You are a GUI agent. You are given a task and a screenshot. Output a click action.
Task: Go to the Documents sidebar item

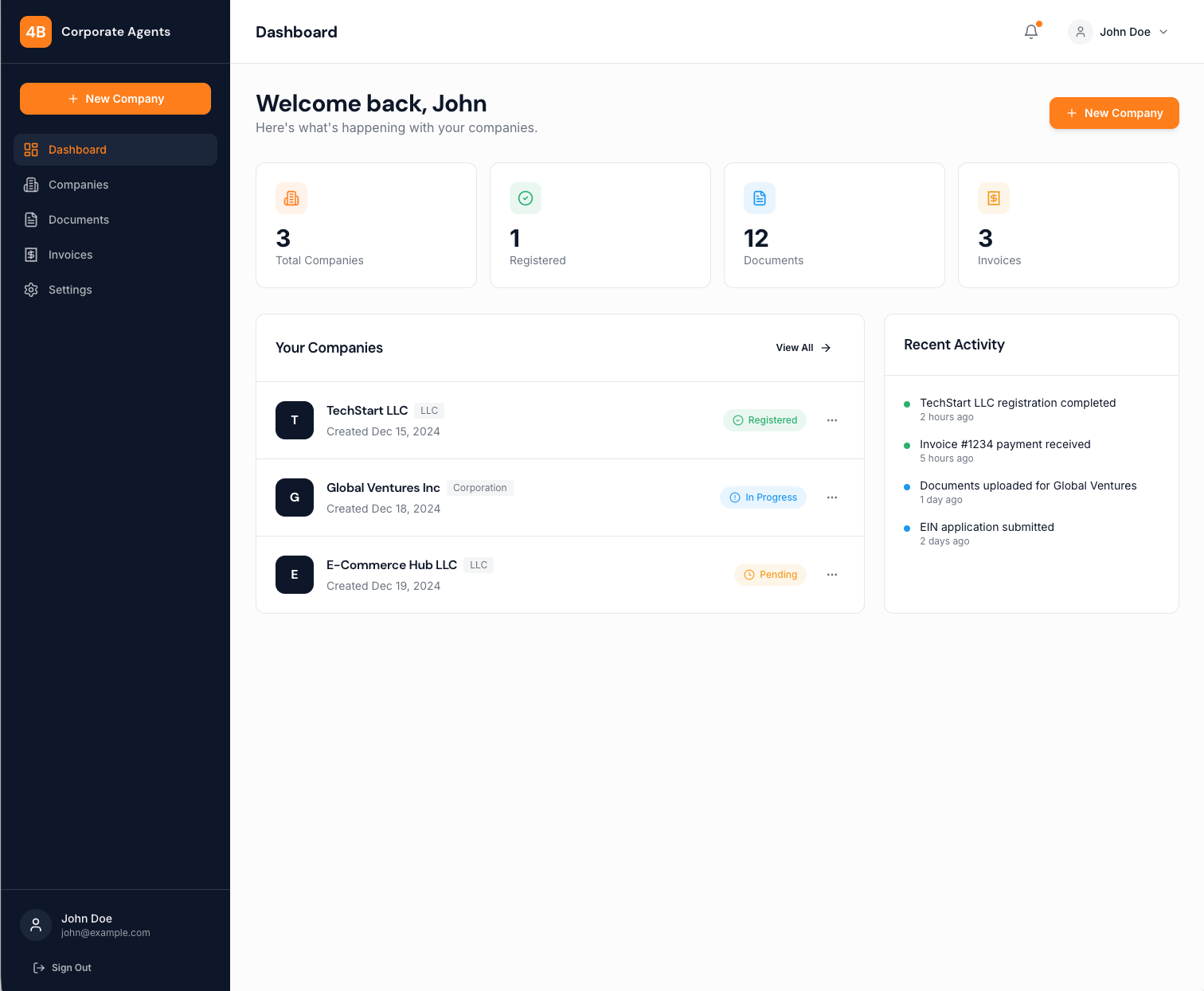115,220
